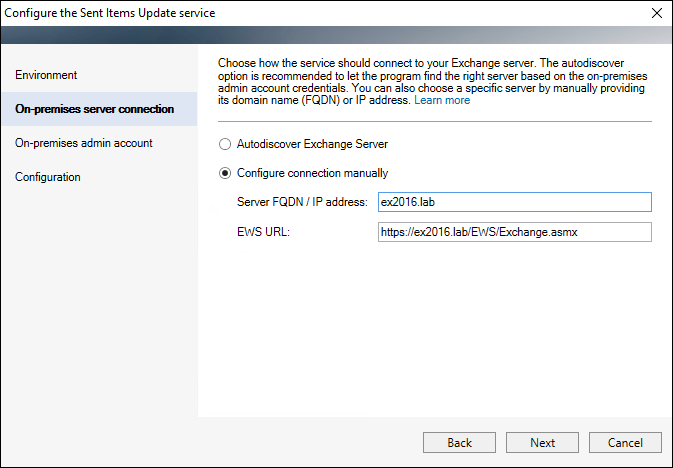Click the Autodiscover Exchange Server label text
Image resolution: width=673 pixels, height=468 pixels.
(312, 144)
